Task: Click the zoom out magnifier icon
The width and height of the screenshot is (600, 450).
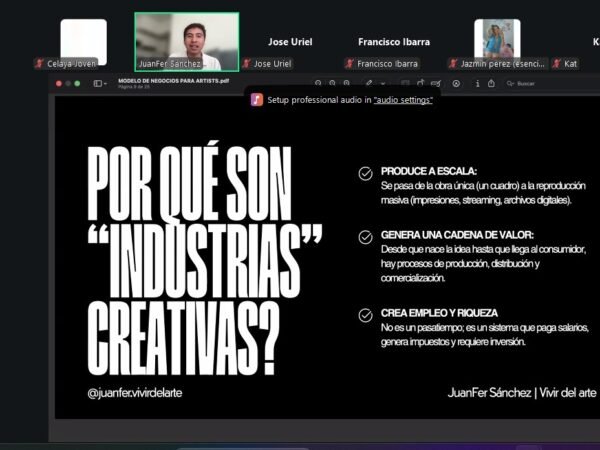Action: (318, 83)
